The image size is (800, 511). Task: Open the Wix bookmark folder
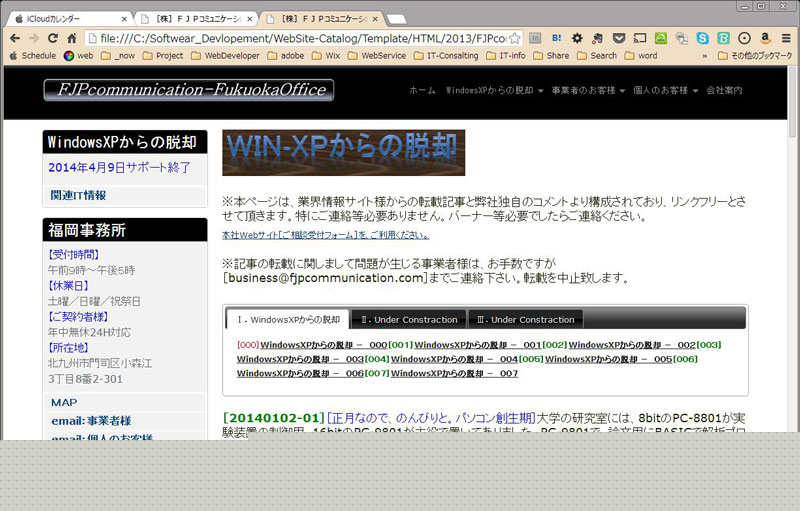click(326, 56)
